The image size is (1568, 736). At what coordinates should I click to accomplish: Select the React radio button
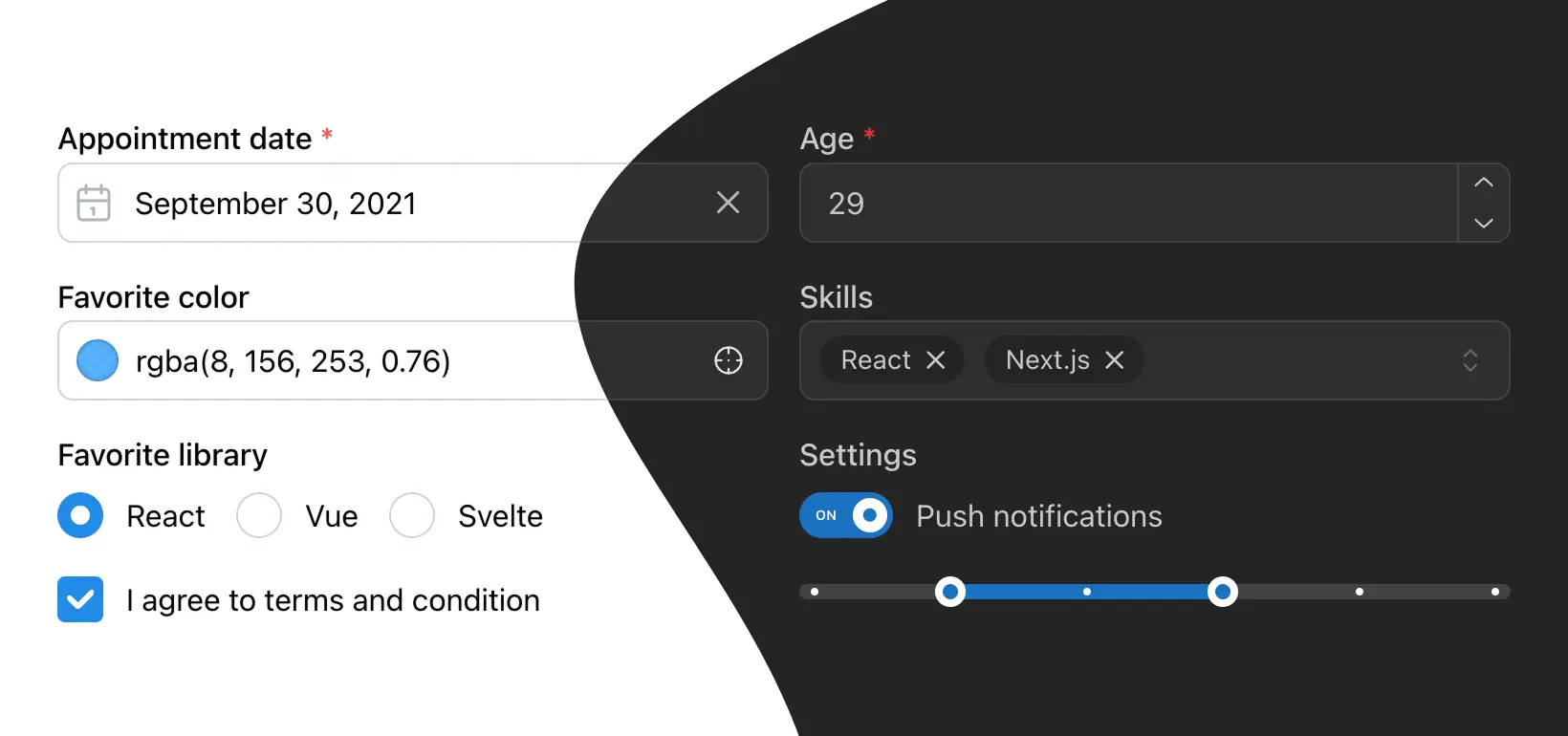tap(80, 516)
